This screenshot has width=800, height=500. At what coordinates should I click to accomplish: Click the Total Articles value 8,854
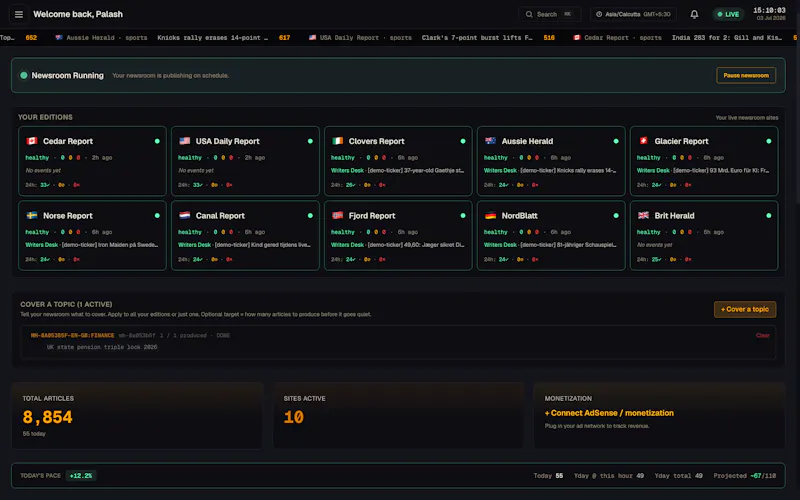coord(47,417)
